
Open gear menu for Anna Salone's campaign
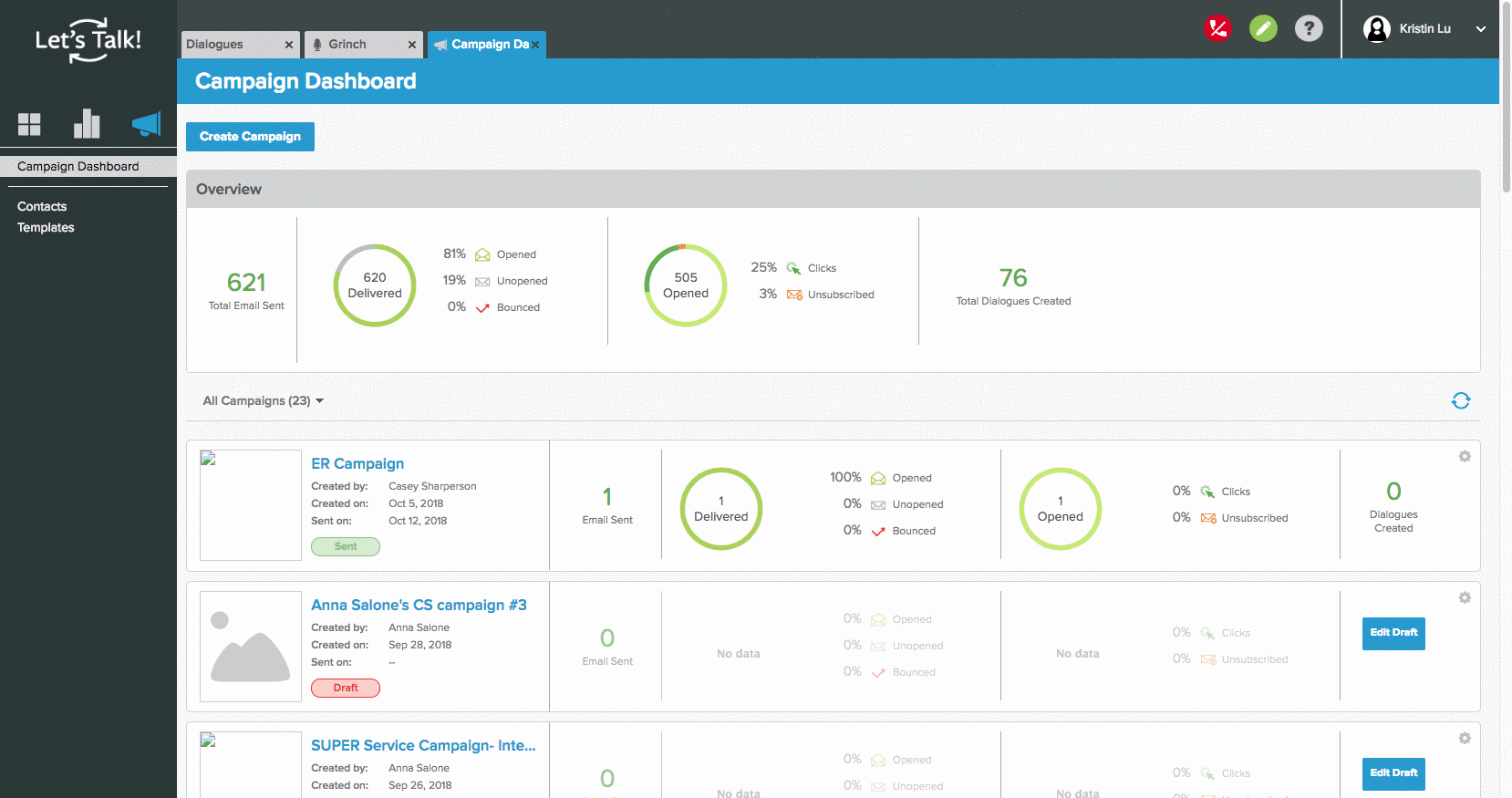pyautogui.click(x=1465, y=597)
